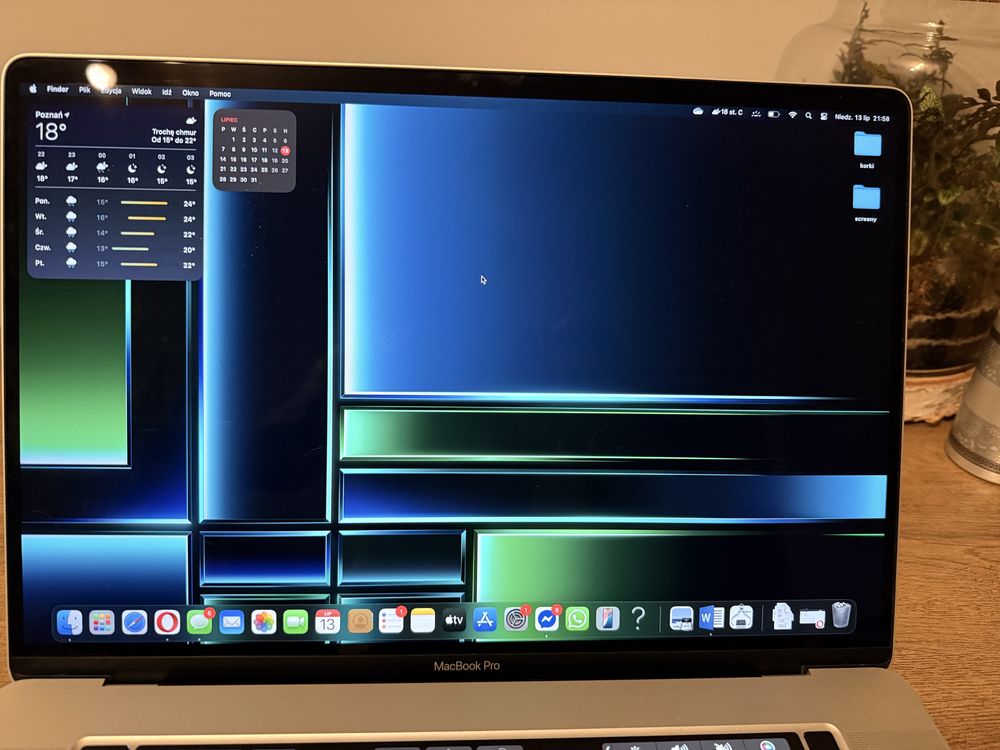Screen dimensions: 1000x750
Task: Open the Widok menu
Action: (x=142, y=91)
